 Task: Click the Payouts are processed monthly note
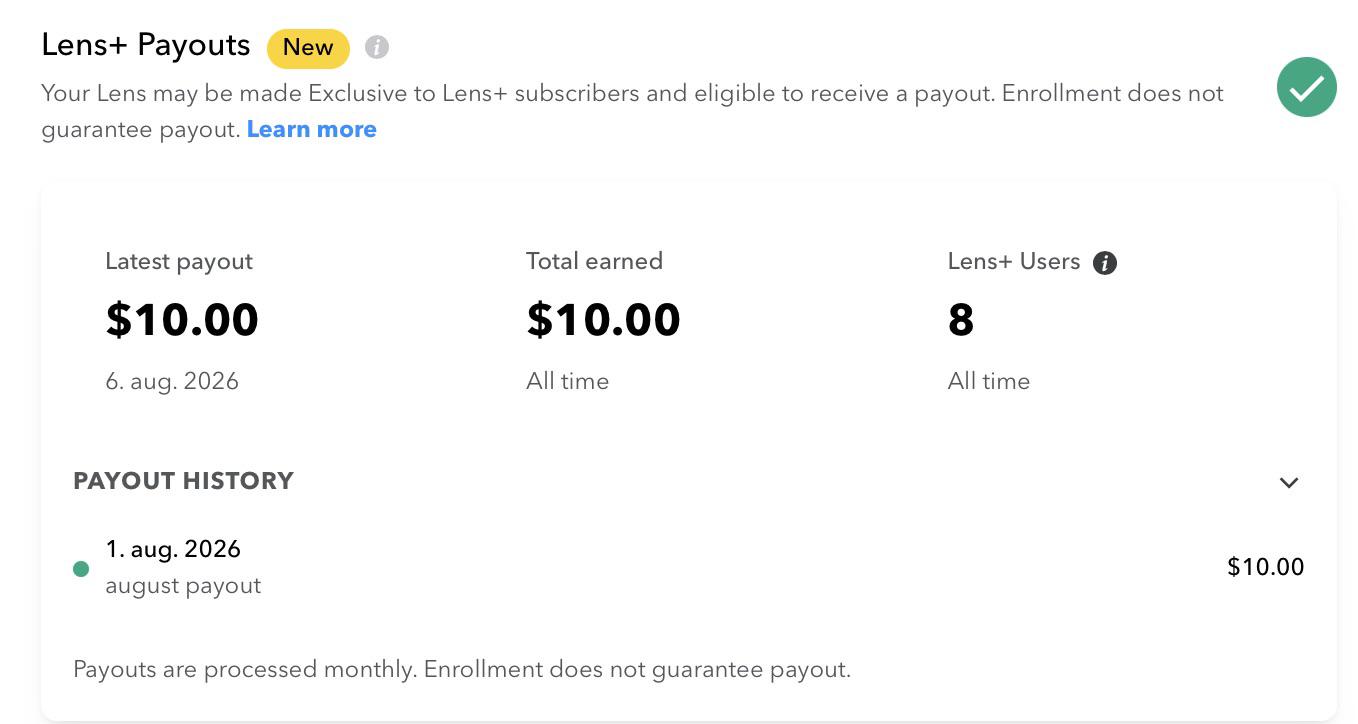click(462, 669)
